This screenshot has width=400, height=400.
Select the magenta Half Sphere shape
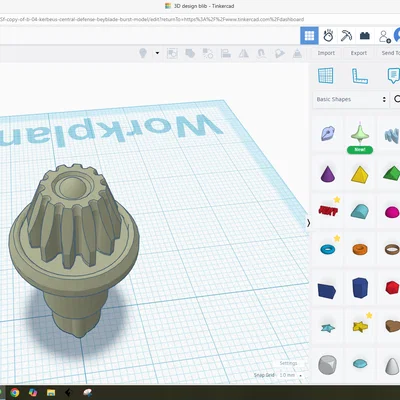392,212
